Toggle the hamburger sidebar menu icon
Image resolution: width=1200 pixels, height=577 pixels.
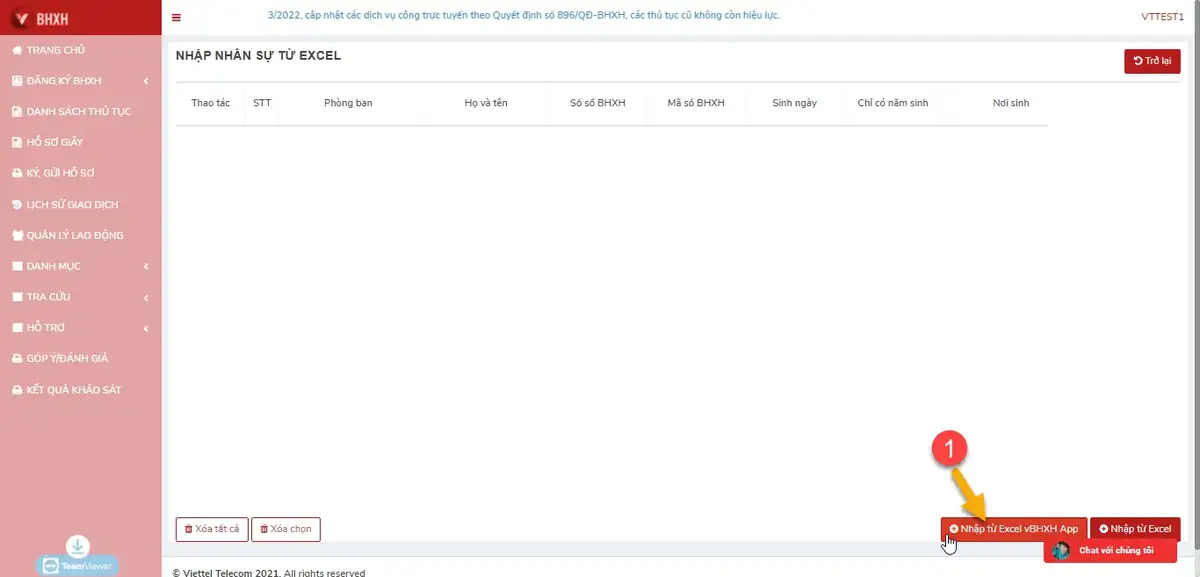pyautogui.click(x=177, y=17)
